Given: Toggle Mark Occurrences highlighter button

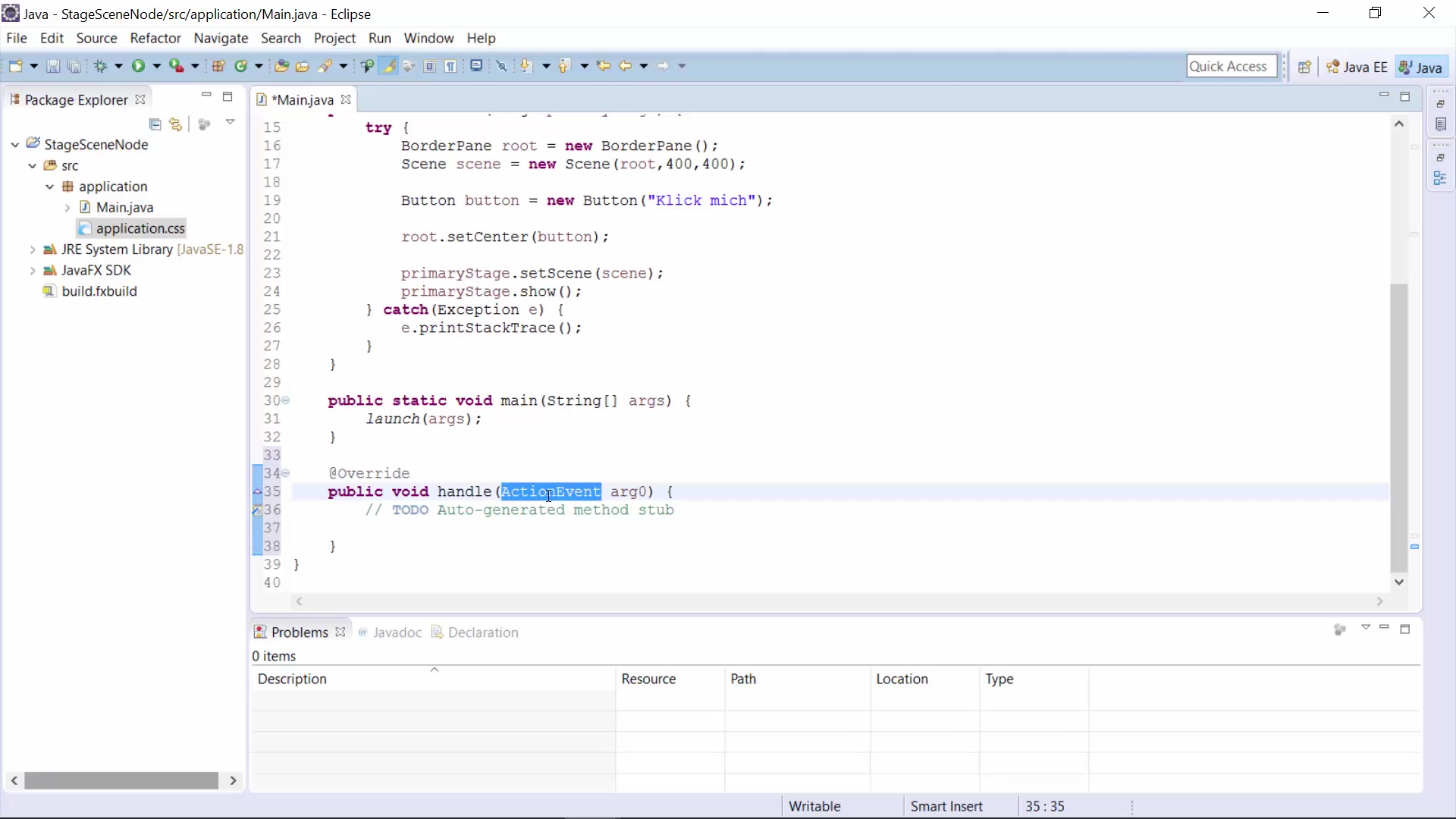Looking at the screenshot, I should coord(388,67).
